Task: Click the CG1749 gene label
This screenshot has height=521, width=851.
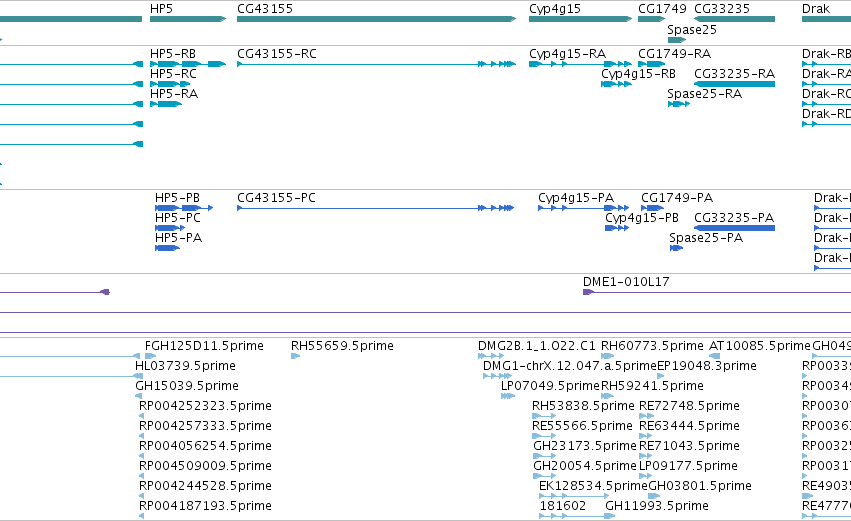Action: pyautogui.click(x=662, y=9)
